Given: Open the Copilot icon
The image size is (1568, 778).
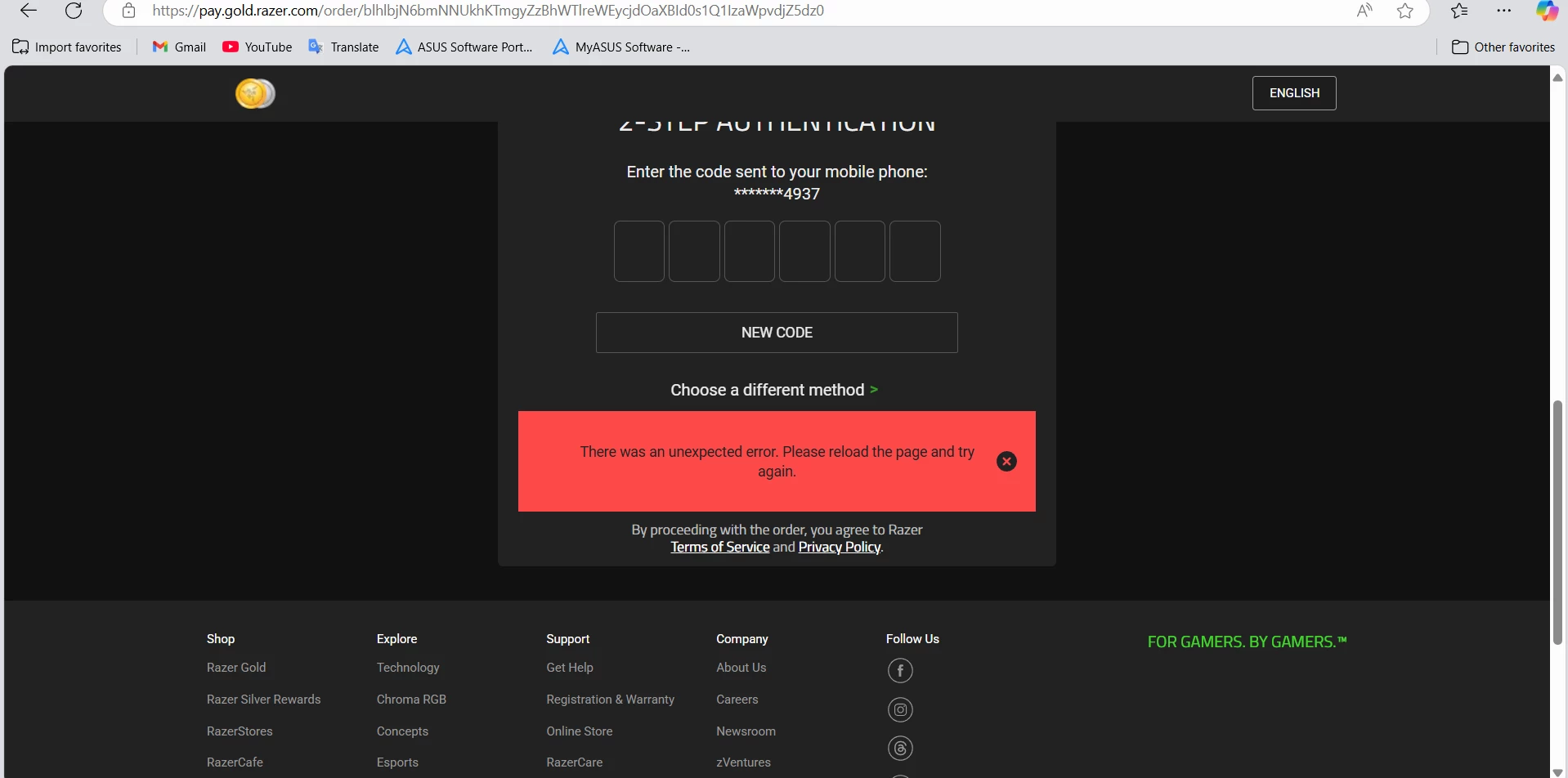Looking at the screenshot, I should click(x=1547, y=11).
